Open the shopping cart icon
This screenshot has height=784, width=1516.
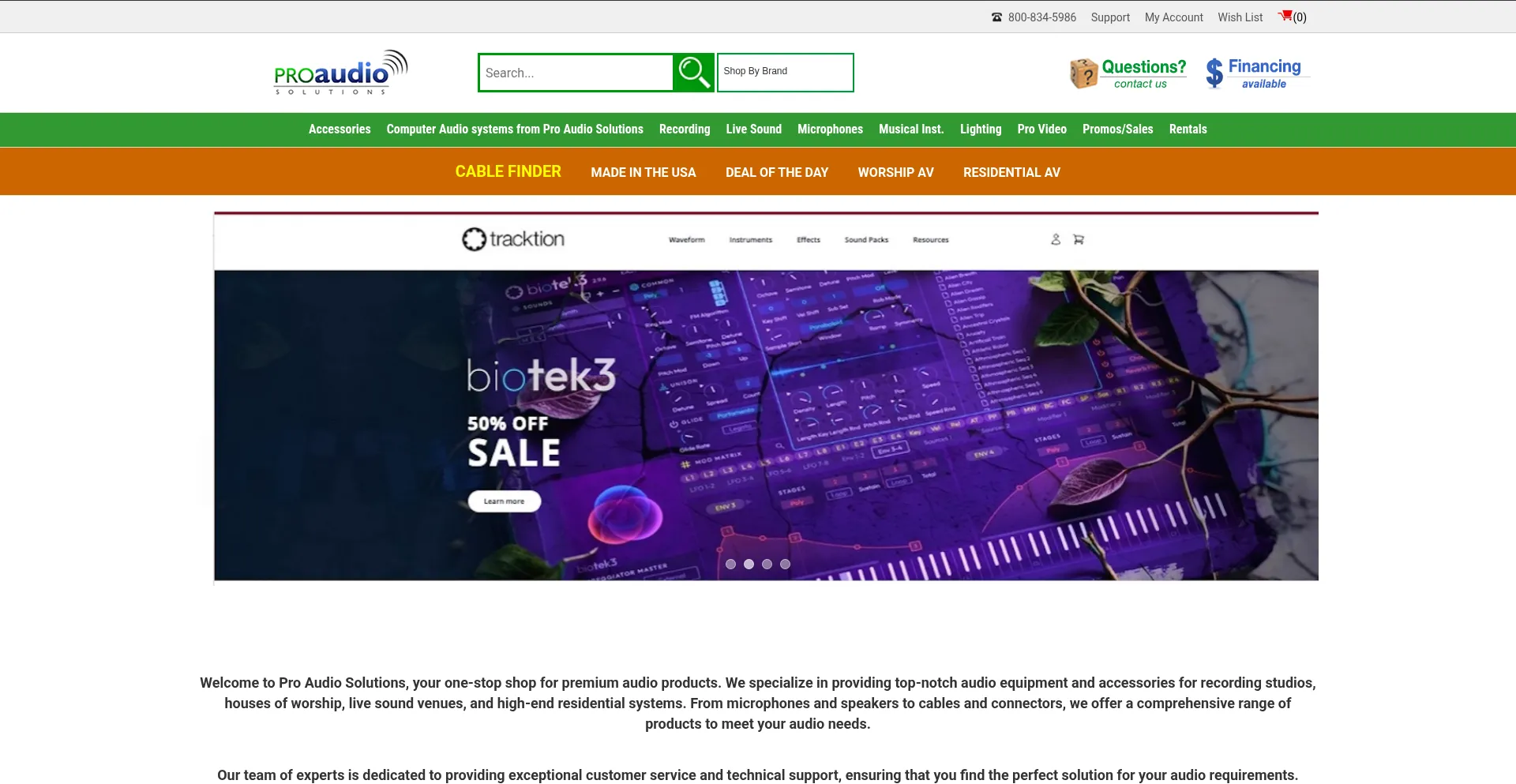click(1285, 17)
